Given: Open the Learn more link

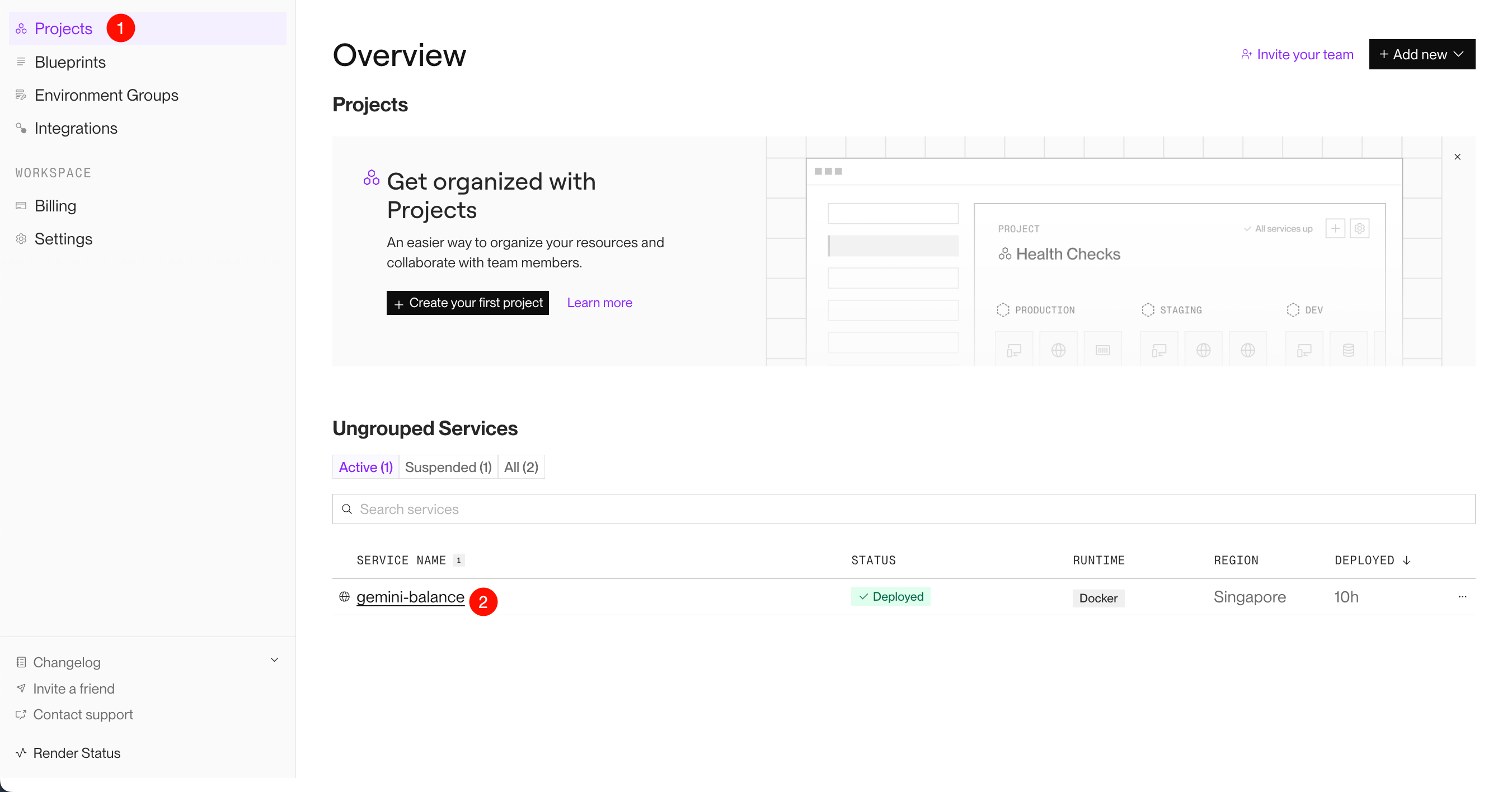Looking at the screenshot, I should [599, 303].
